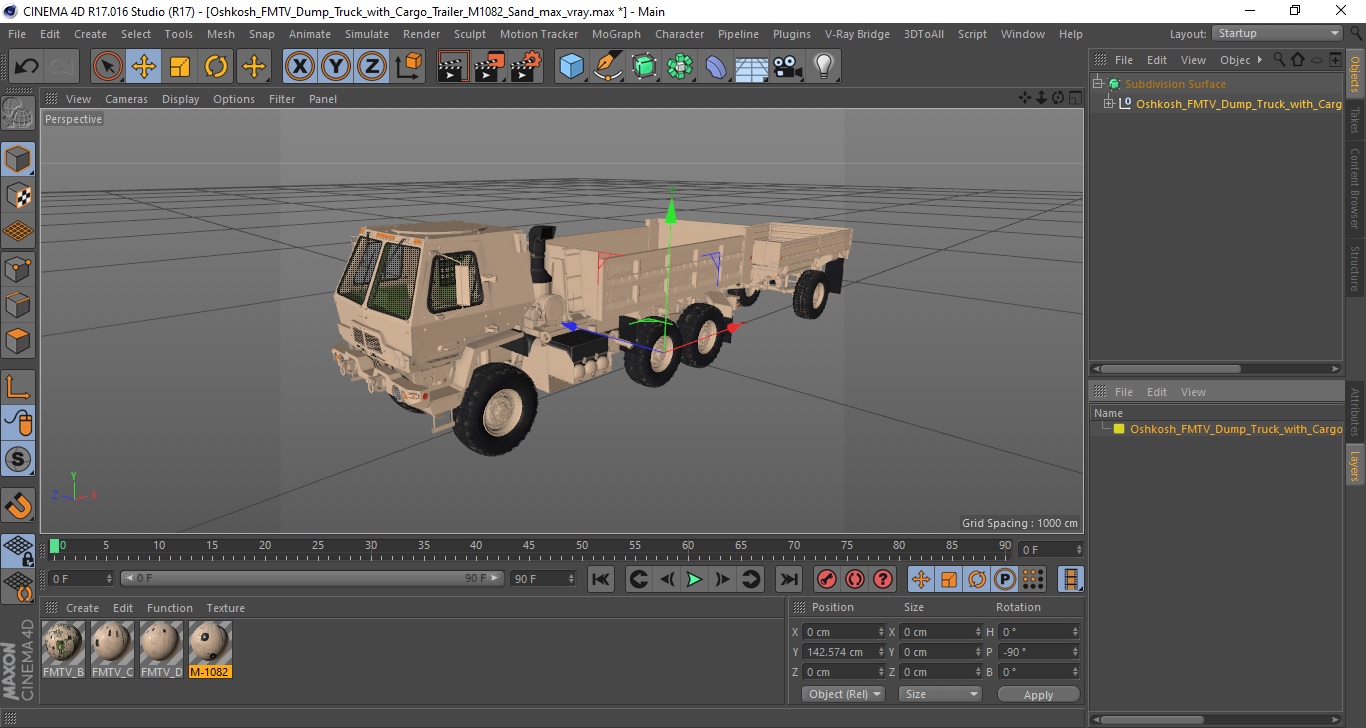Click Render View clapperboard icon
Image resolution: width=1366 pixels, height=728 pixels.
(453, 67)
